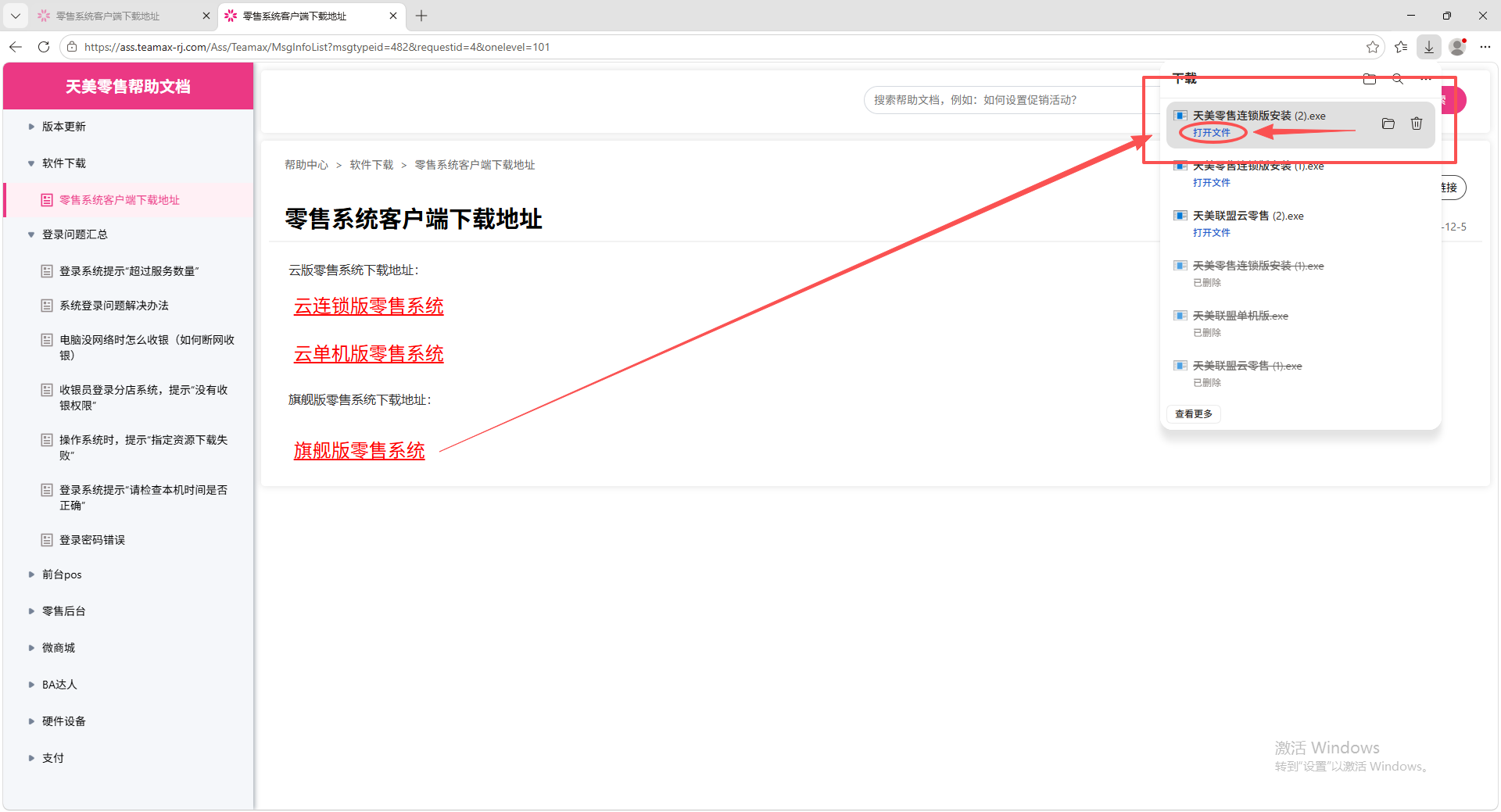Screen dimensions: 1501x812
Task: Open file 天美零售连锁版安装 (2).exe
Action: point(1212,133)
